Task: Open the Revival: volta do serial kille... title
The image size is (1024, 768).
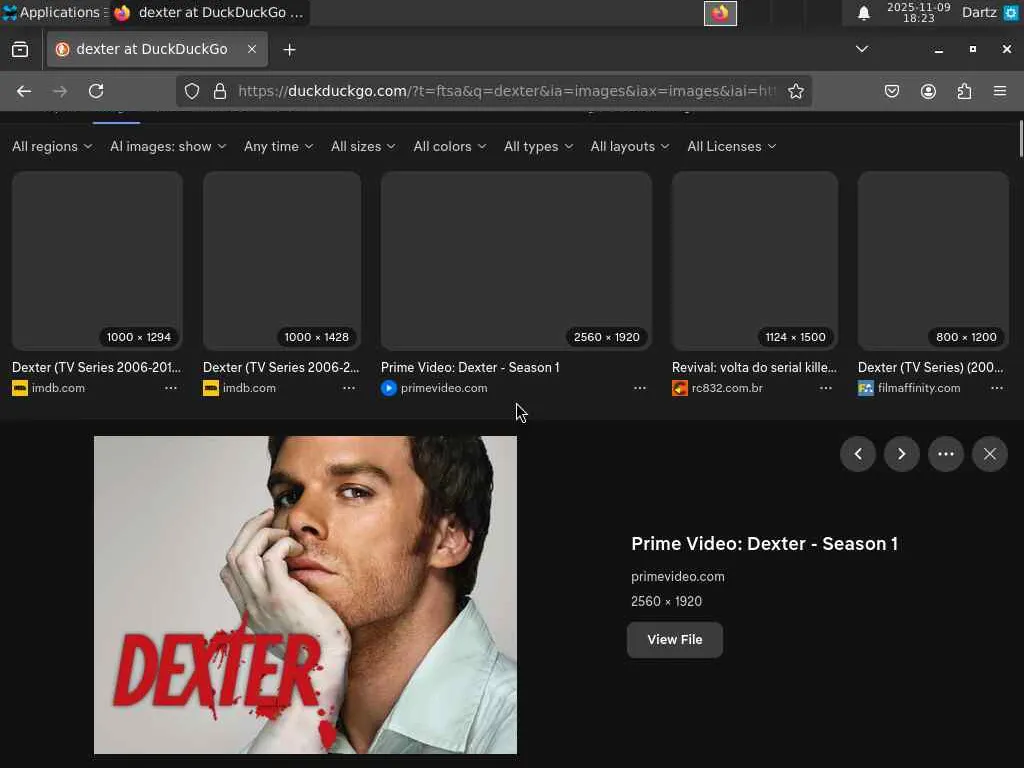Action: point(754,367)
